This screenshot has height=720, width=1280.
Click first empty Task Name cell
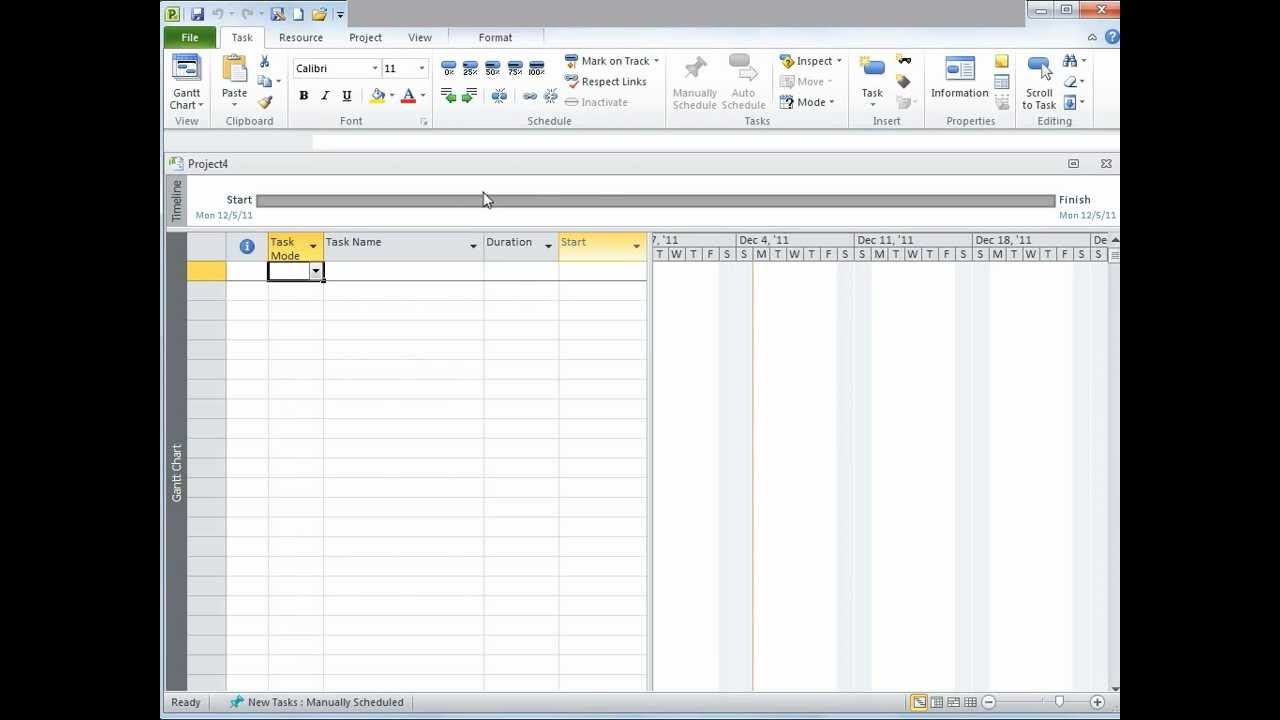coord(404,272)
